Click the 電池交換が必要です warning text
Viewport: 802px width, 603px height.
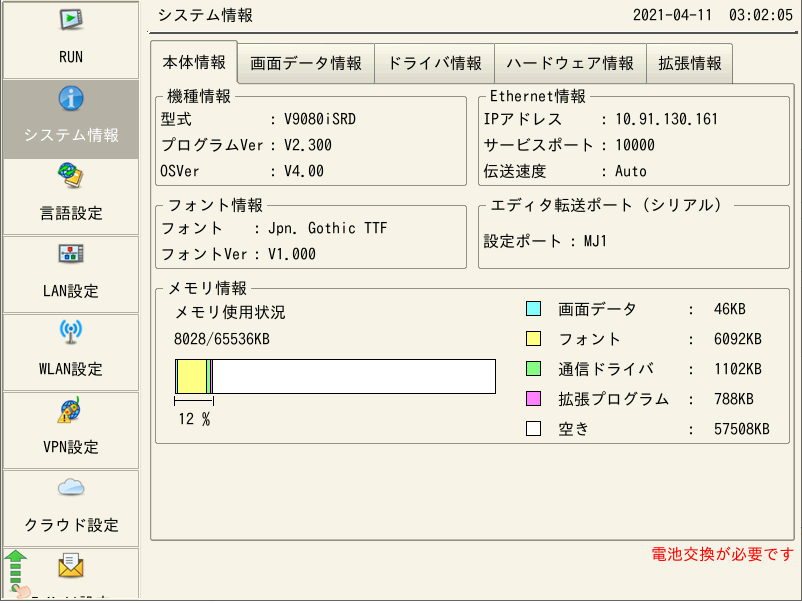click(722, 555)
